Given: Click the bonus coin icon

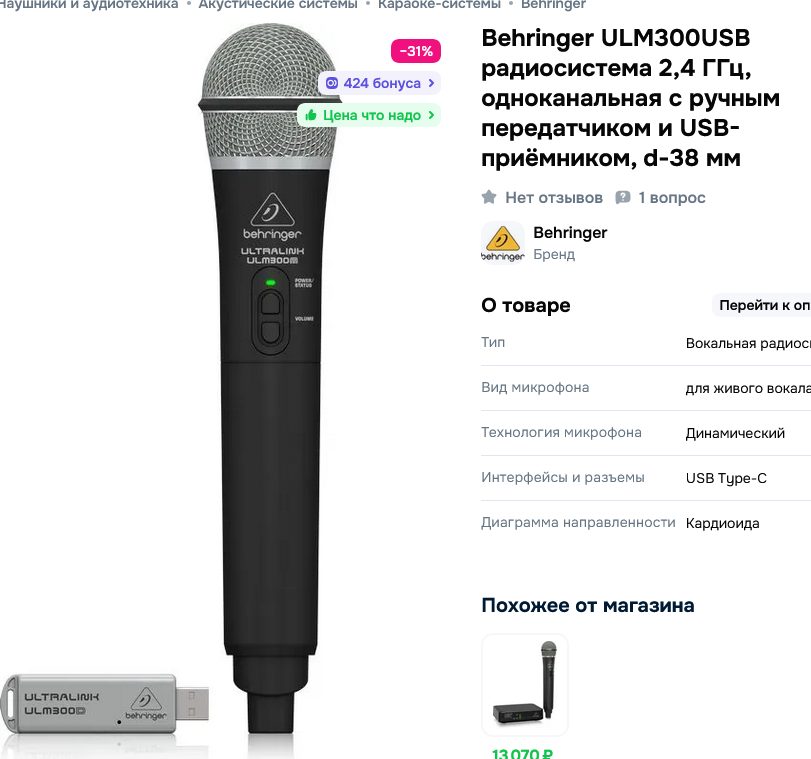Looking at the screenshot, I should (332, 83).
